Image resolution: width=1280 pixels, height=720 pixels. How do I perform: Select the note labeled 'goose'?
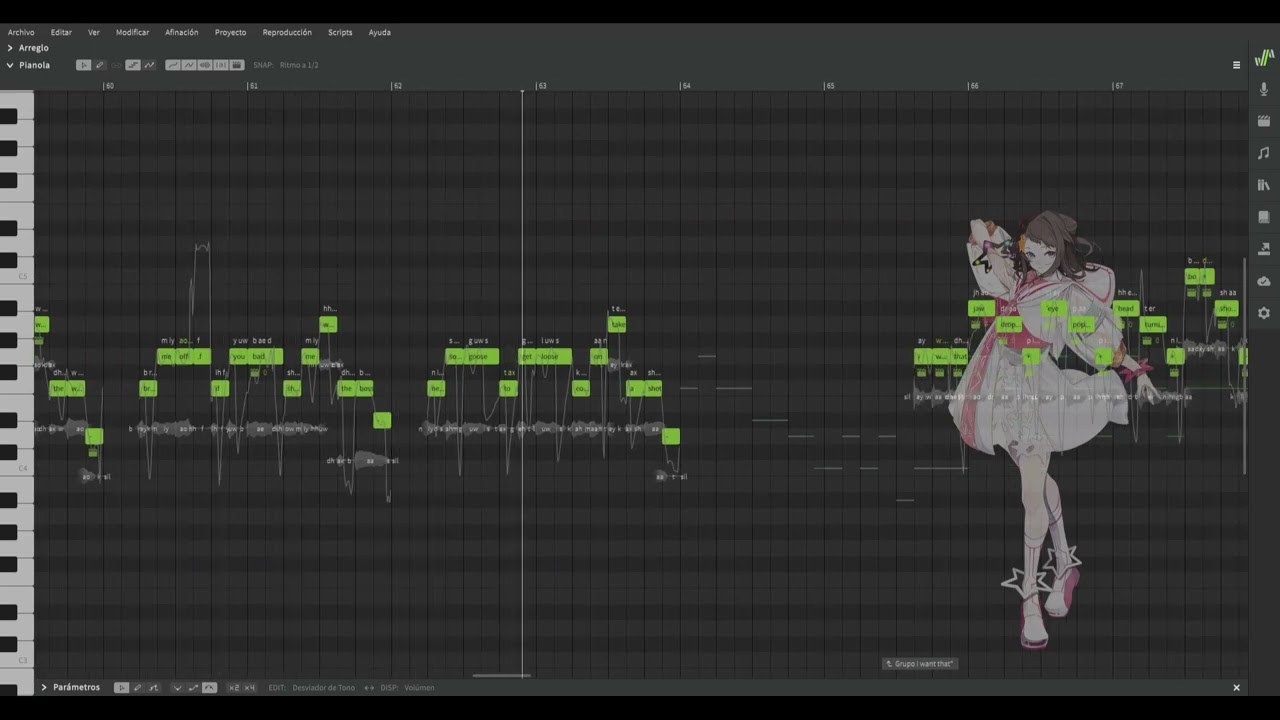tap(483, 357)
